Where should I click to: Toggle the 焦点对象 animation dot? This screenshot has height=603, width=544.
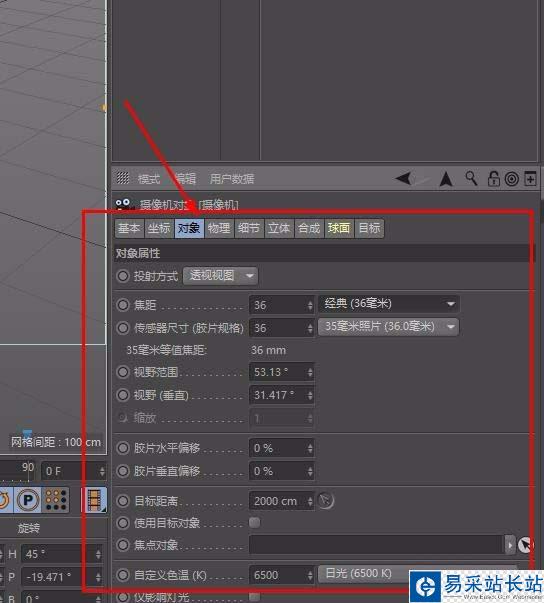(123, 545)
